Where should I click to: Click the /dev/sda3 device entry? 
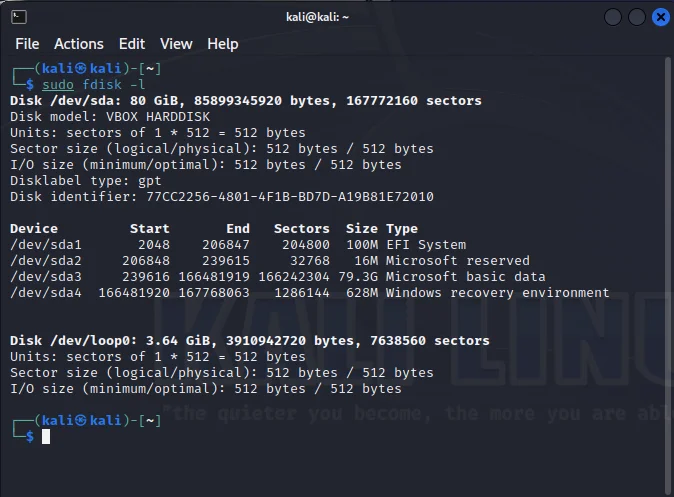click(46, 276)
